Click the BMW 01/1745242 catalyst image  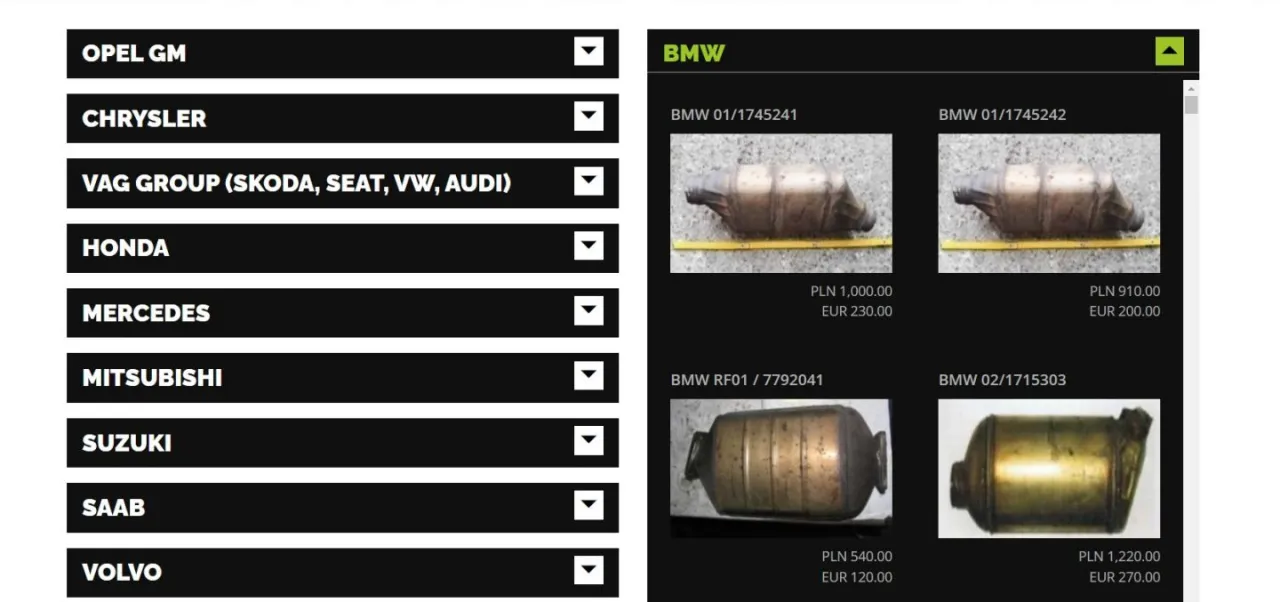click(1049, 203)
